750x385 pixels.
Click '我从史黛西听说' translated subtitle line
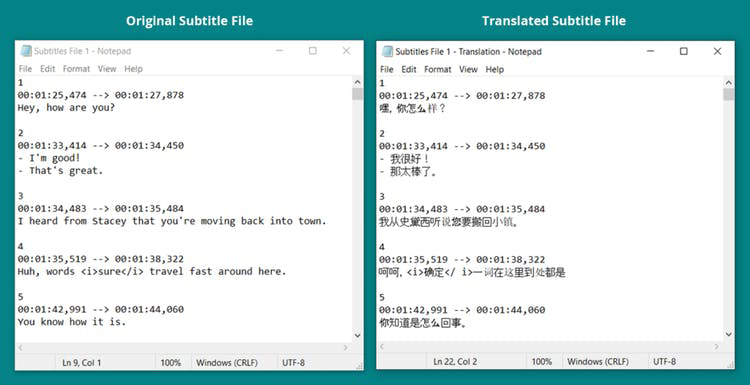click(449, 222)
